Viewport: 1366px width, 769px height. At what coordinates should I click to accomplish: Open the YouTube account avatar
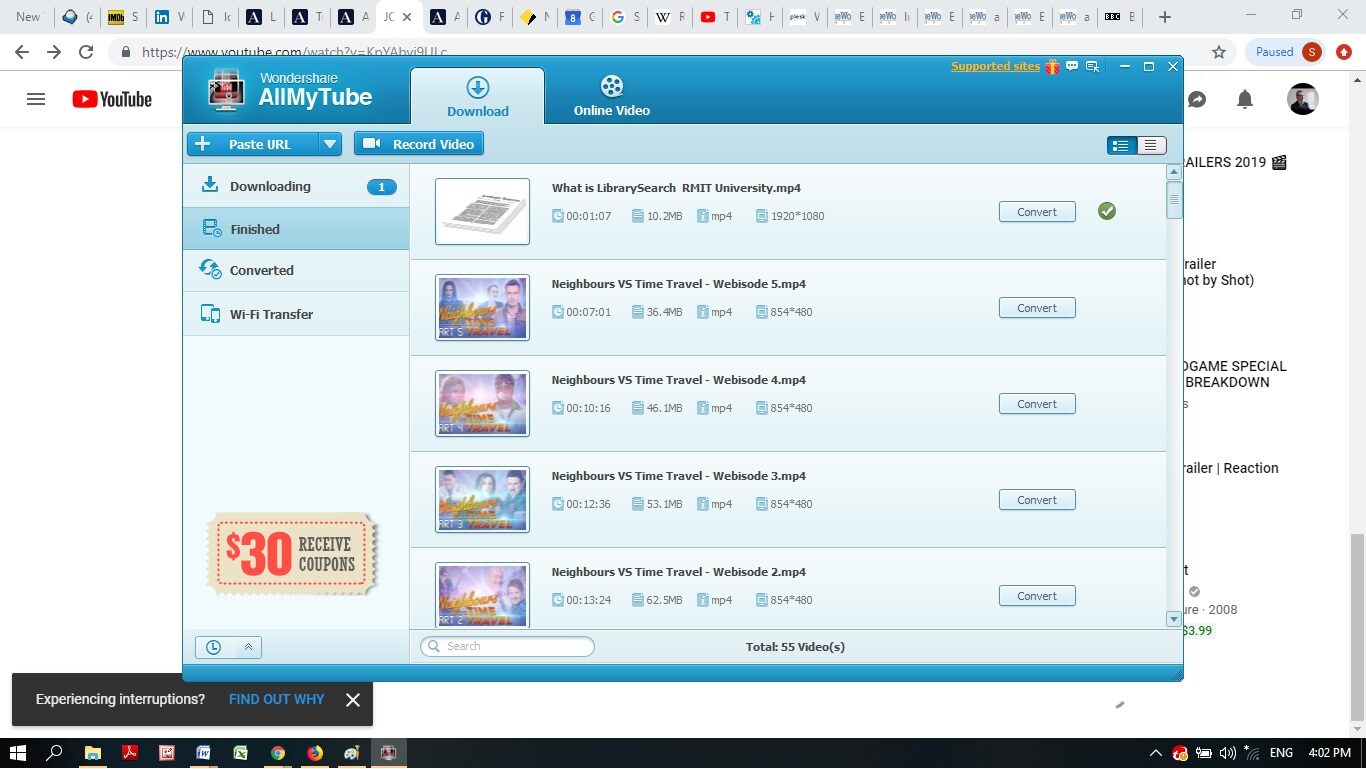1302,99
